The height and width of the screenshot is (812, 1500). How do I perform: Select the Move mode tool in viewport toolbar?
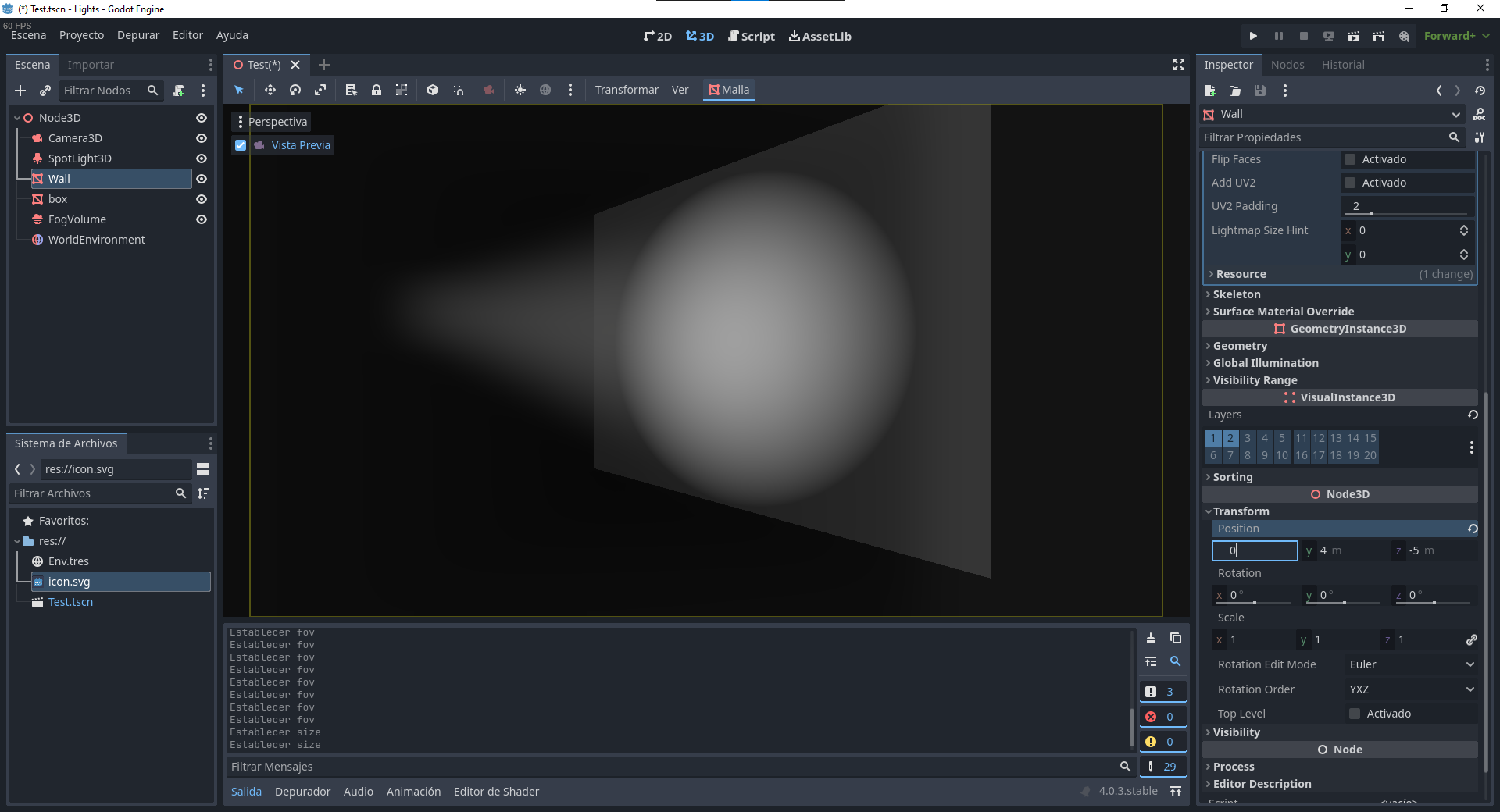(270, 90)
